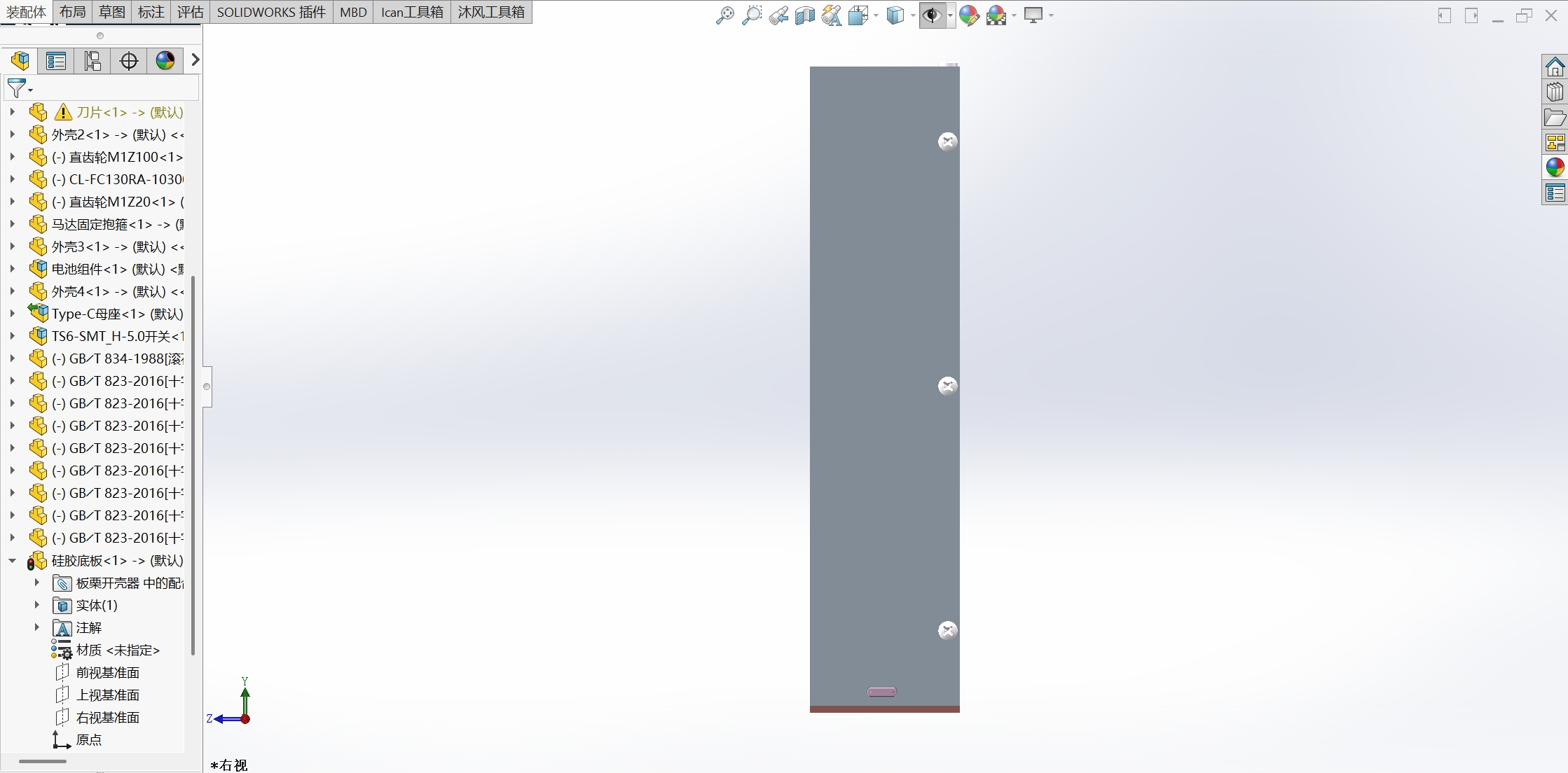Select TS6-SMT_H-5.0开关 component
Screen dimensions: 1568x773
click(x=106, y=336)
